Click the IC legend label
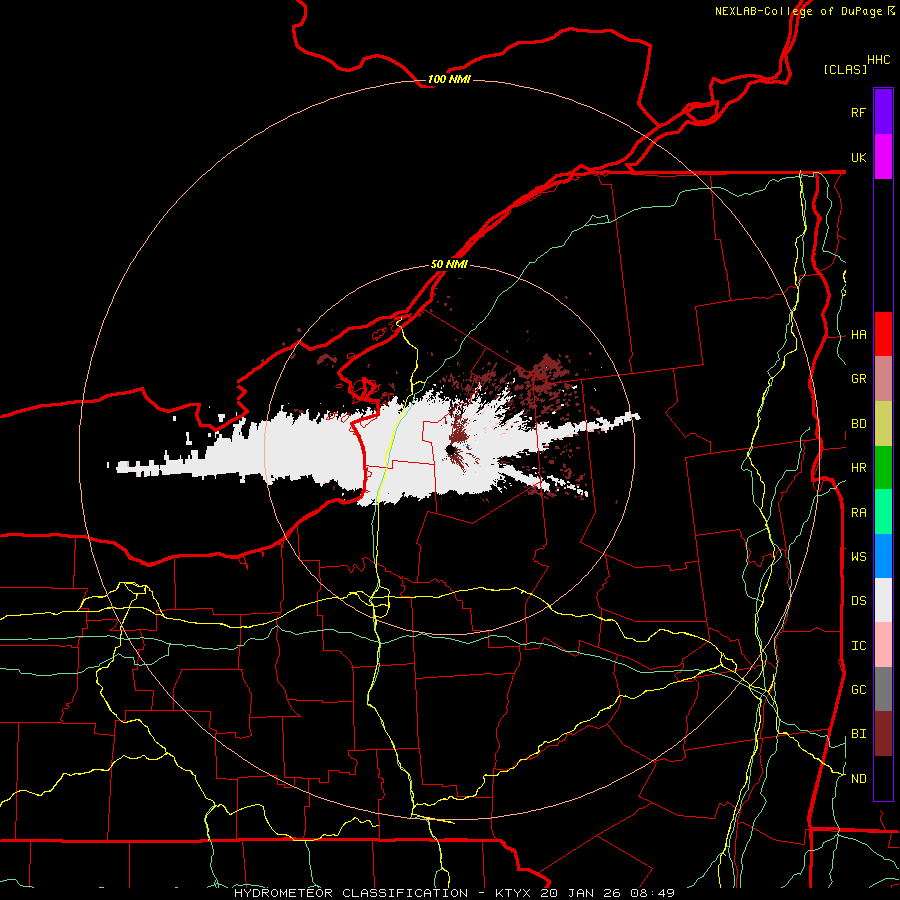 (858, 646)
